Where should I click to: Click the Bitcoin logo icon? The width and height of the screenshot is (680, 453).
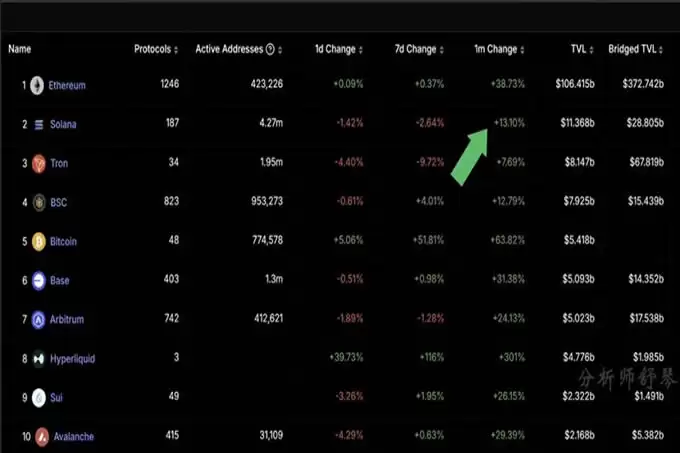[x=37, y=241]
